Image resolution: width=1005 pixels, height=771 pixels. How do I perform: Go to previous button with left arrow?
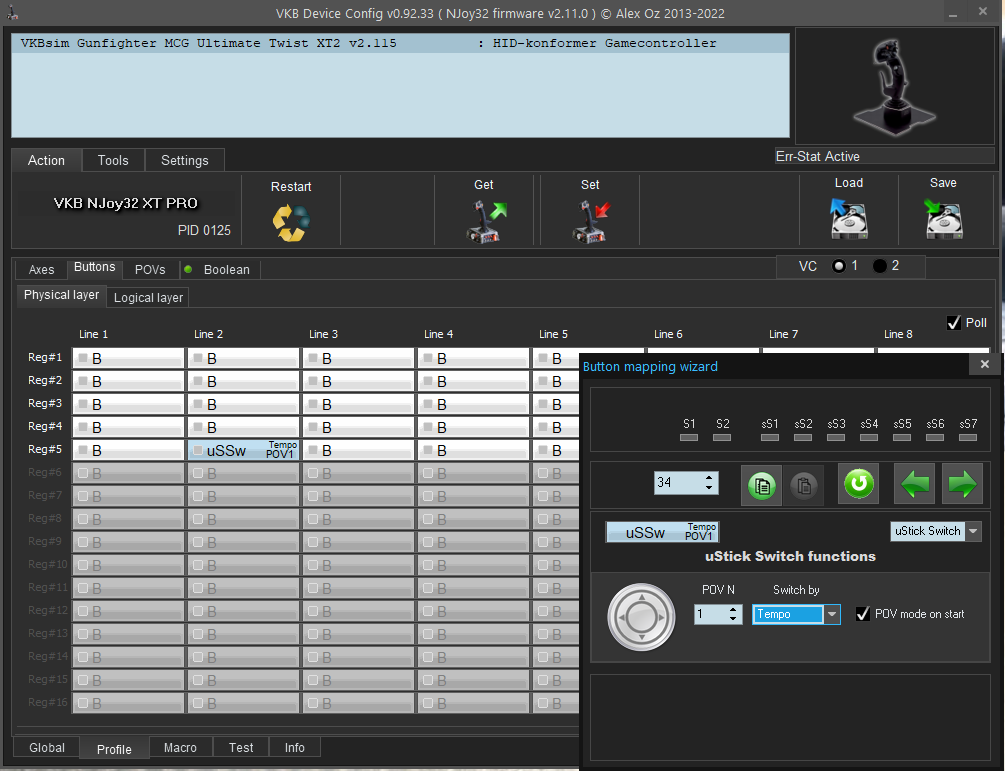click(x=914, y=485)
